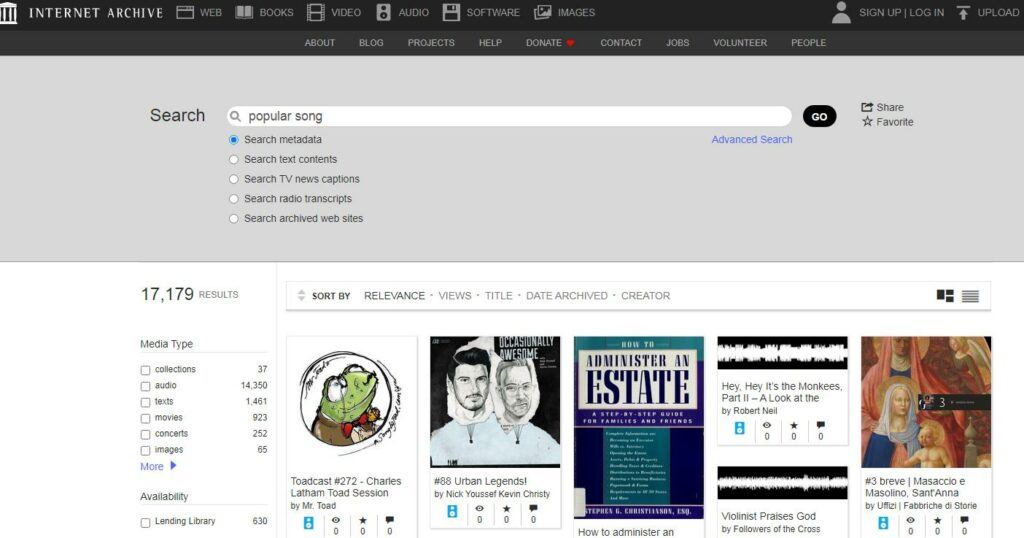Open the Video filmstrip icon
The height and width of the screenshot is (538, 1024).
pyautogui.click(x=315, y=12)
